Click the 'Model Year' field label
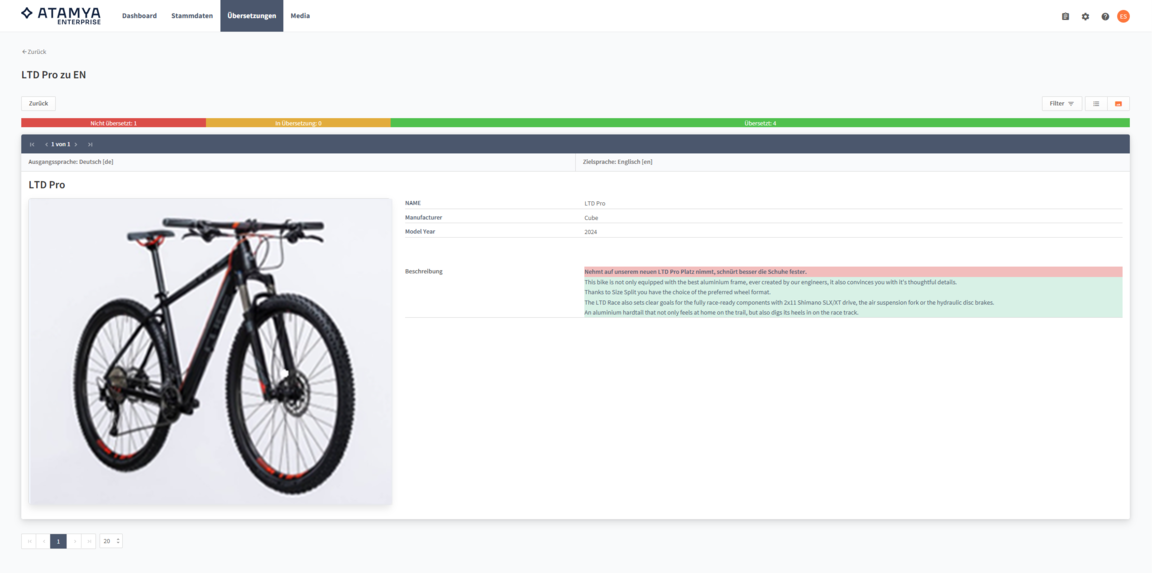The width and height of the screenshot is (1152, 573). click(x=420, y=232)
